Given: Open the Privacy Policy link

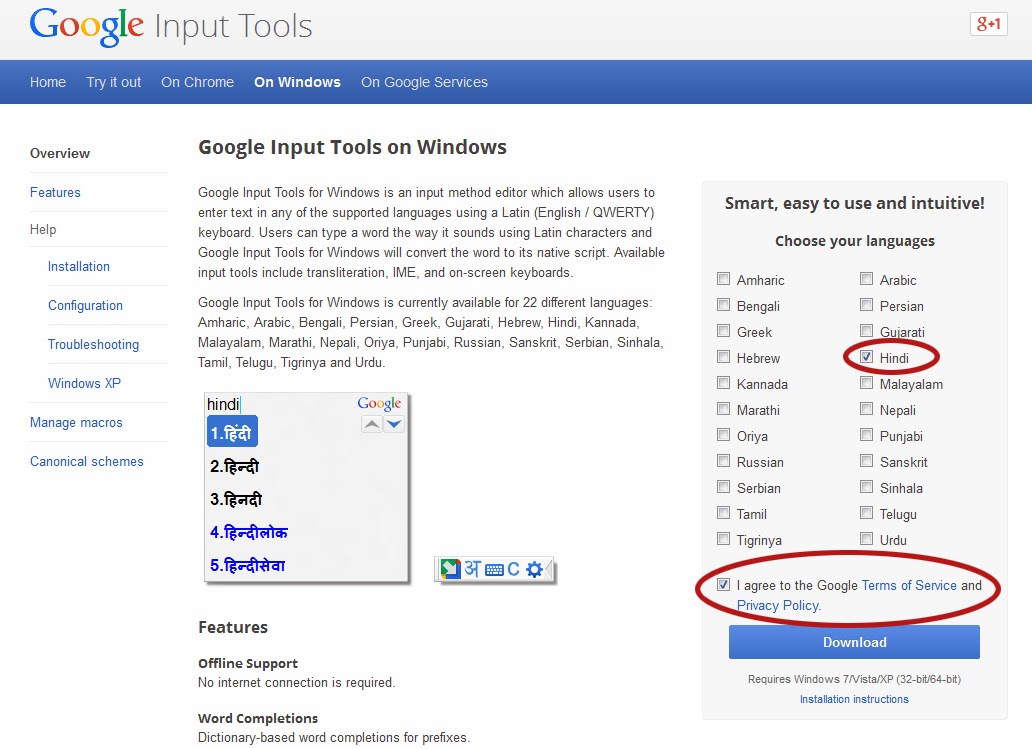Looking at the screenshot, I should 779,606.
